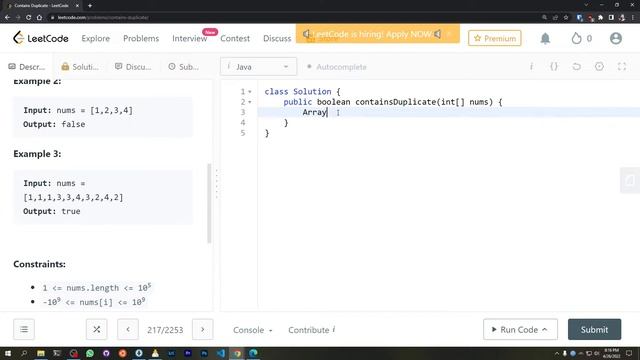Open Contest in top navigation
640x360 pixels.
235,38
